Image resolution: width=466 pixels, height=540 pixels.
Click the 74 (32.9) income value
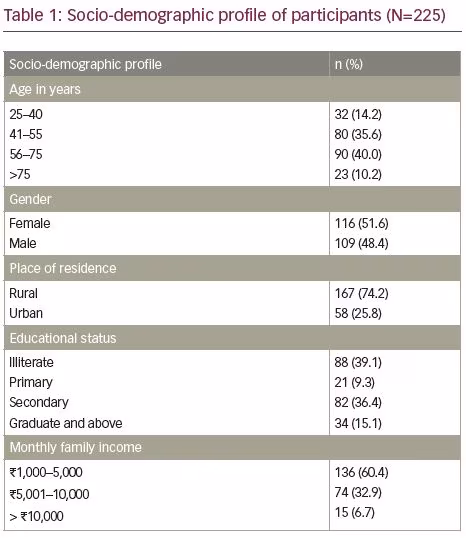pos(358,492)
